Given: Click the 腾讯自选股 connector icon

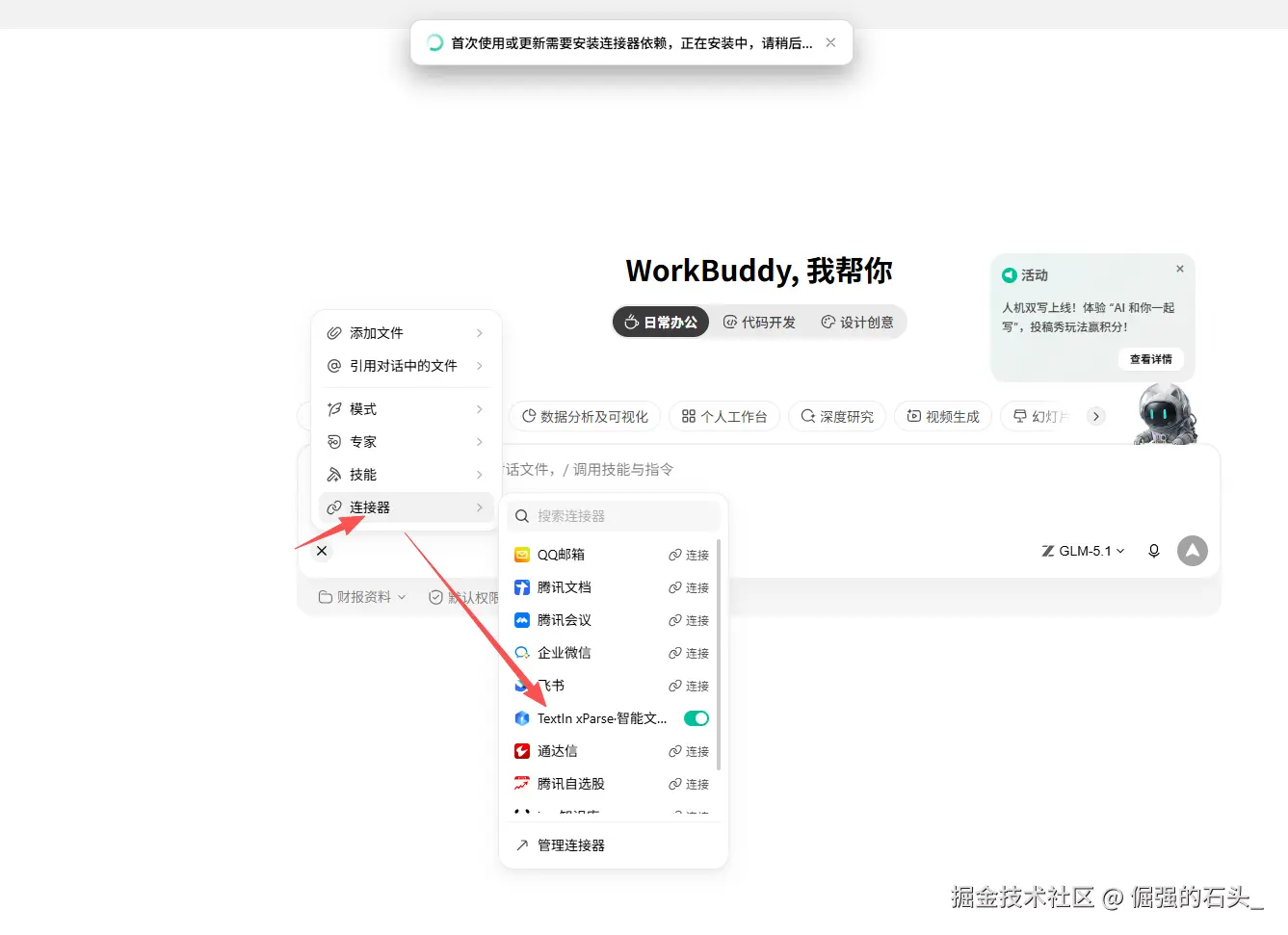Looking at the screenshot, I should (522, 784).
